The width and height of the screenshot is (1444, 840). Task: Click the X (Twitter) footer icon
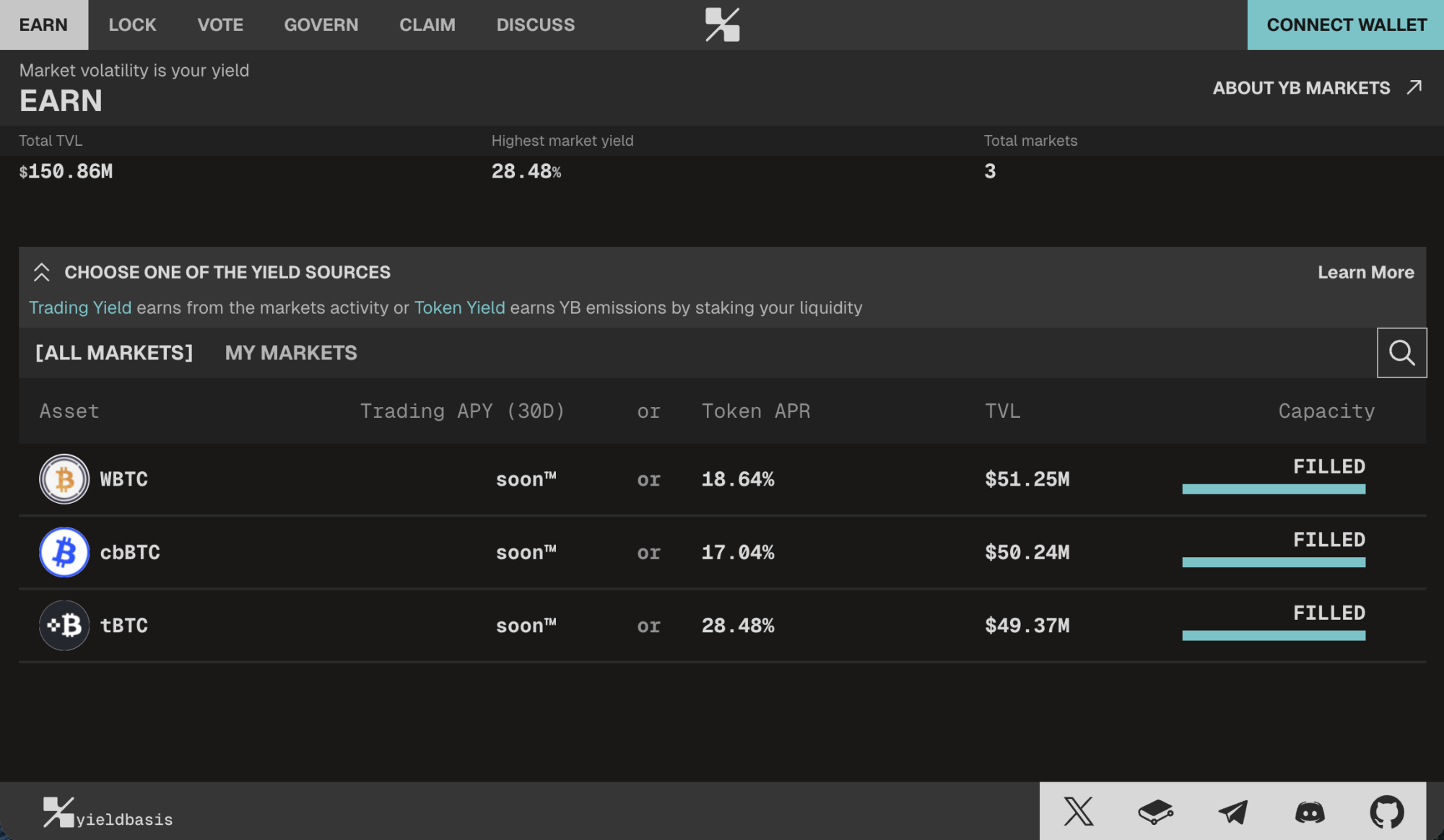(x=1078, y=811)
